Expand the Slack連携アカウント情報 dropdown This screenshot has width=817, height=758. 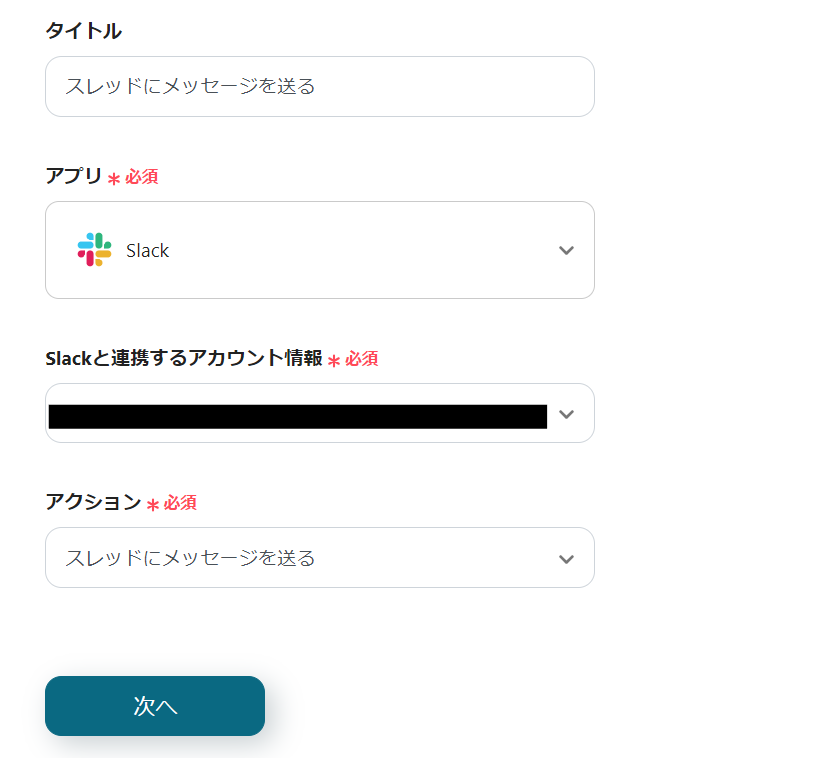320,414
